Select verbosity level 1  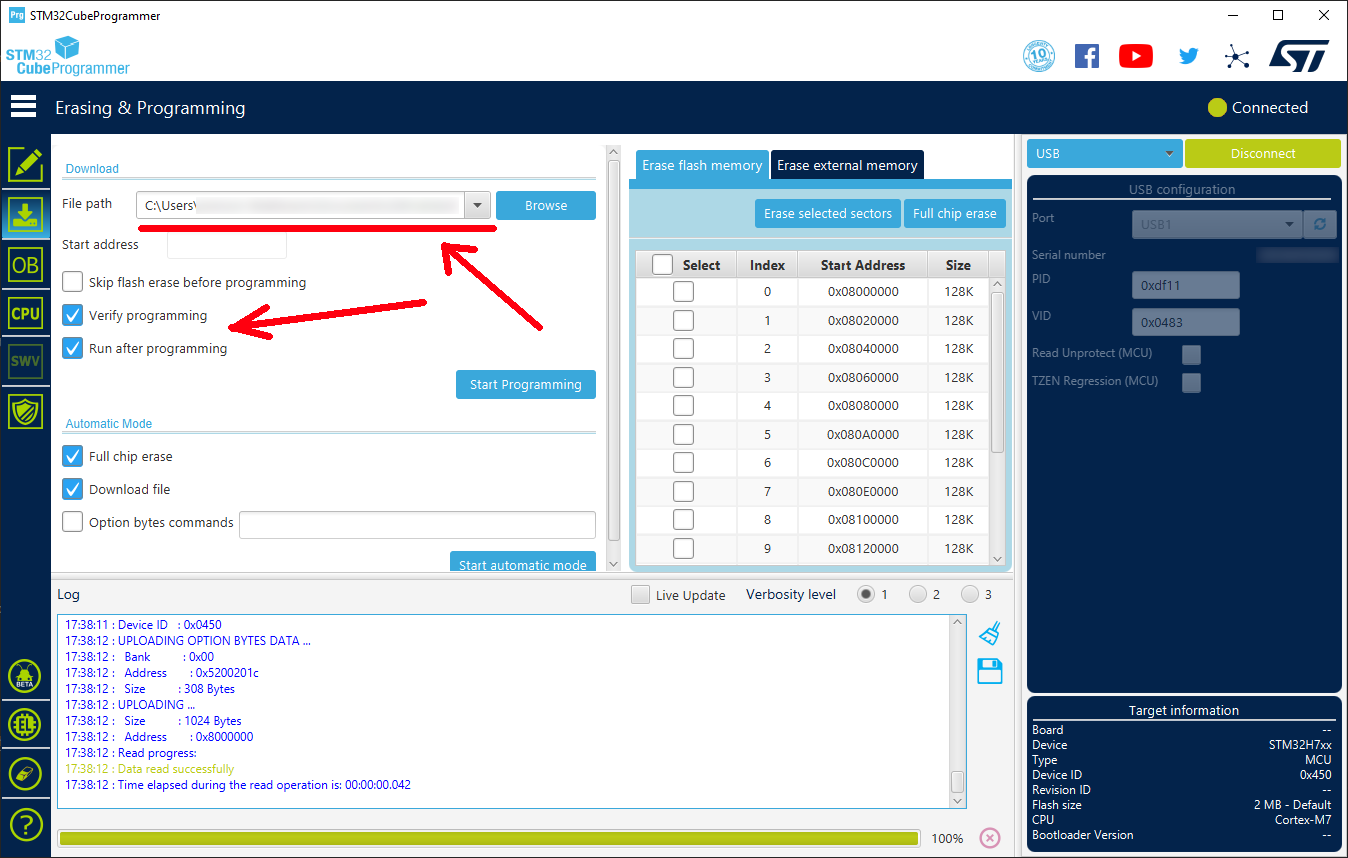[x=866, y=594]
